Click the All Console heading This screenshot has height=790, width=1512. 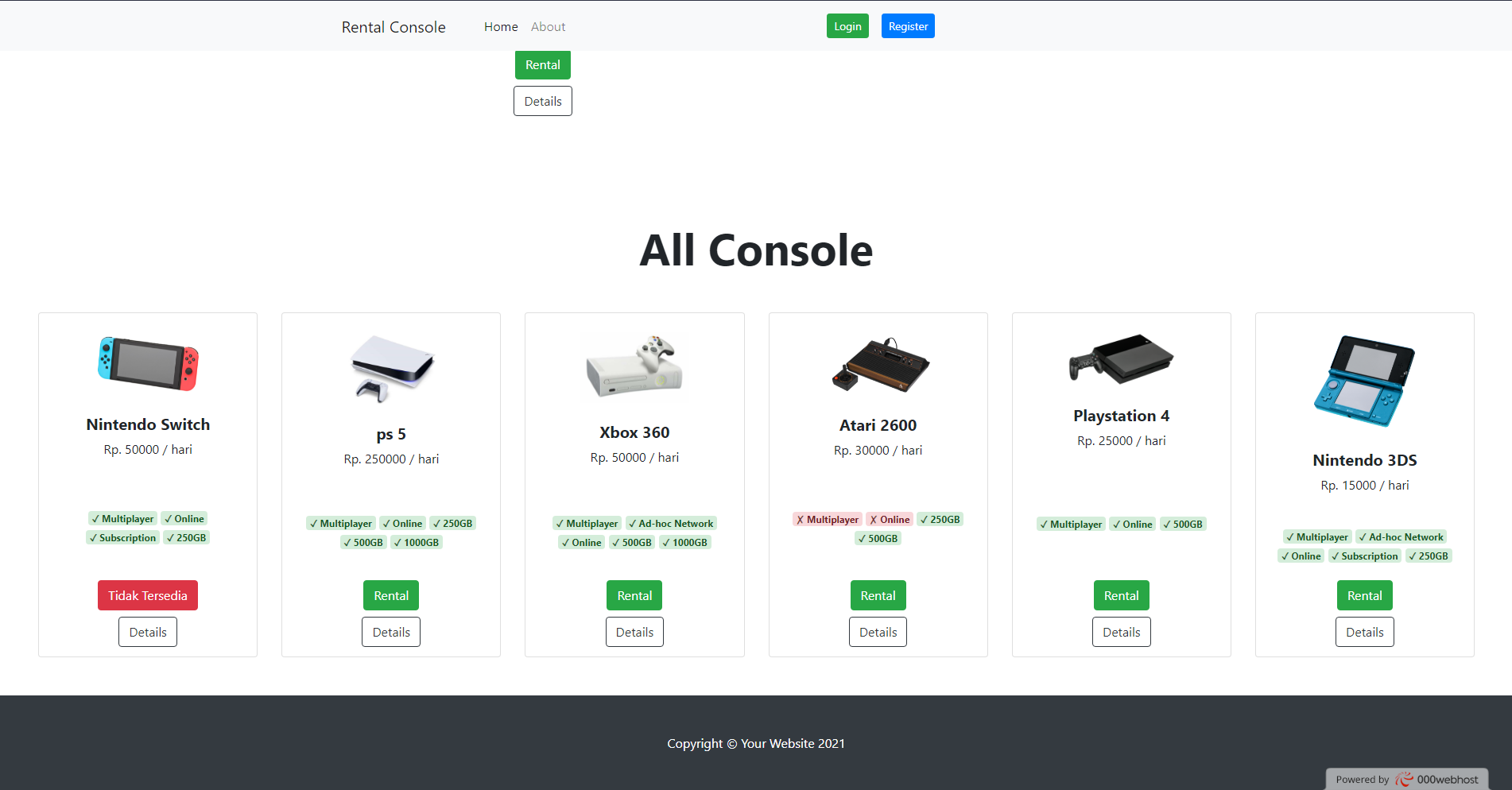coord(756,250)
